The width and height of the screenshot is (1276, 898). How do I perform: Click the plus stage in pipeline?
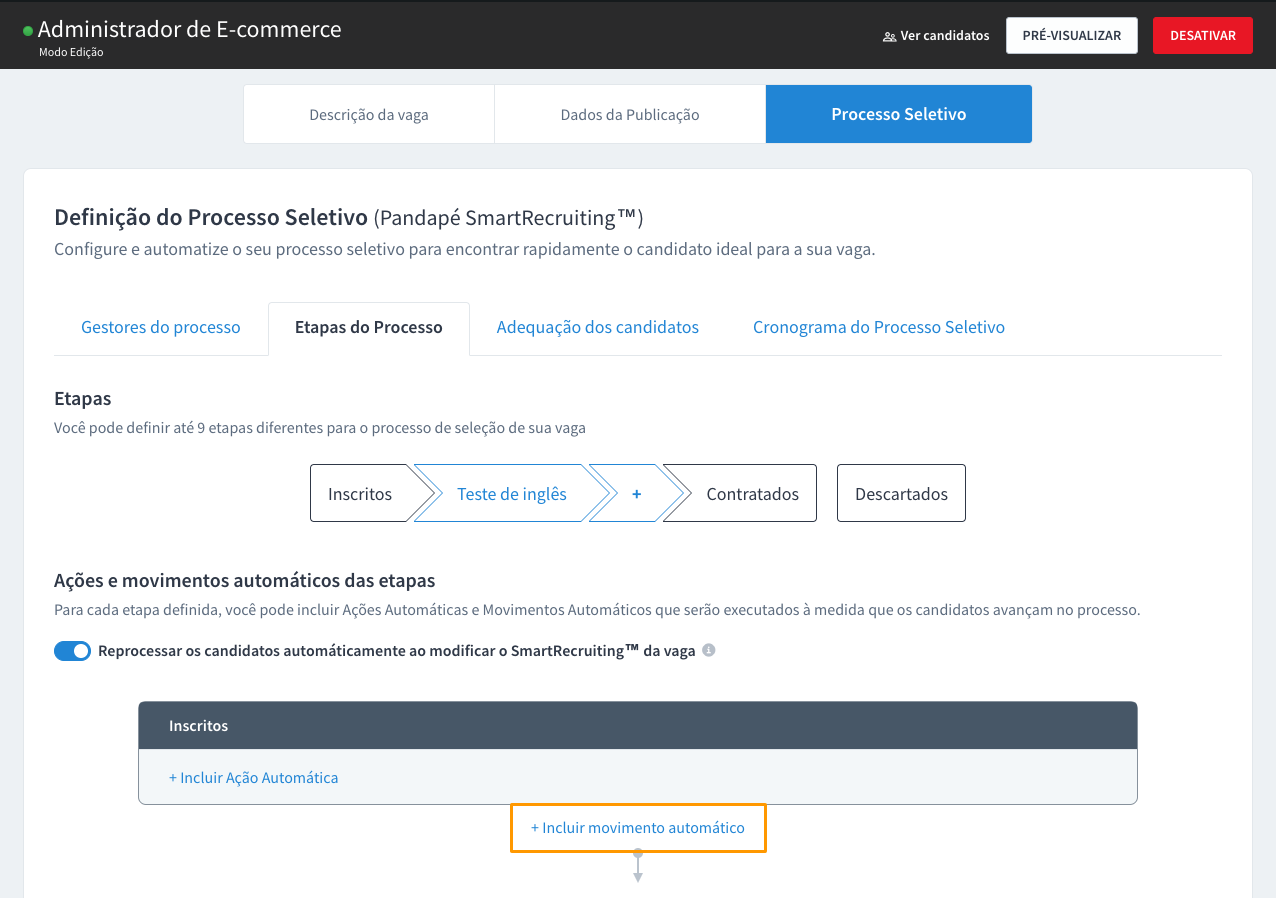coord(636,493)
